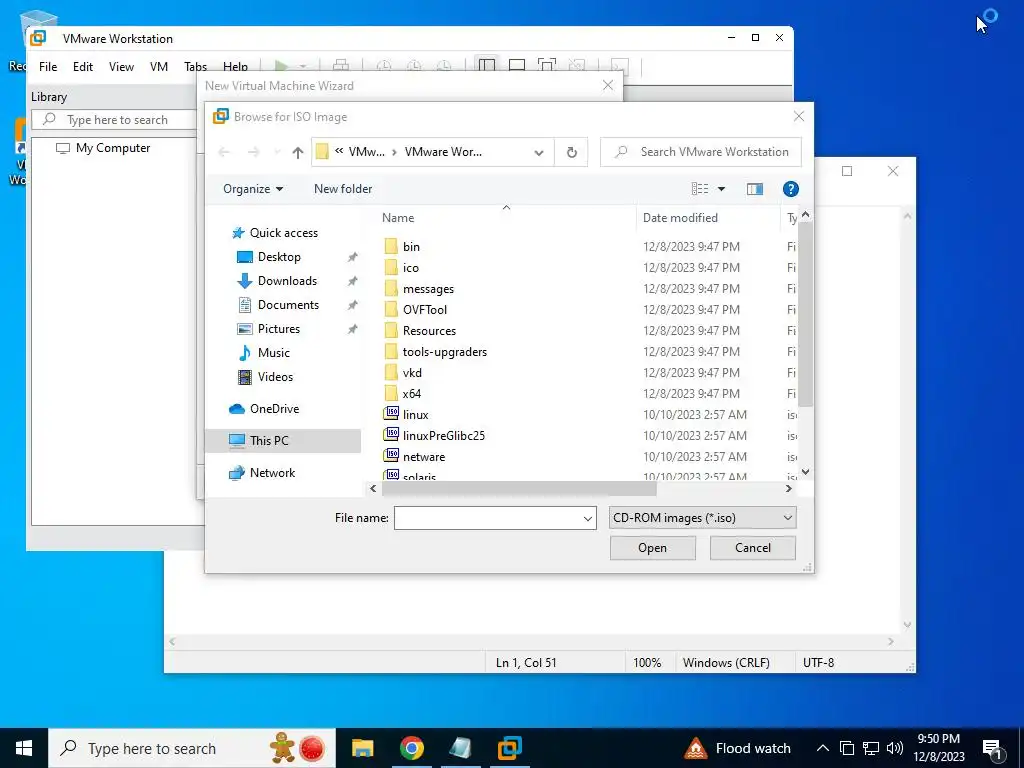The width and height of the screenshot is (1024, 768).
Task: Open the OVFTool folder
Action: [424, 310]
